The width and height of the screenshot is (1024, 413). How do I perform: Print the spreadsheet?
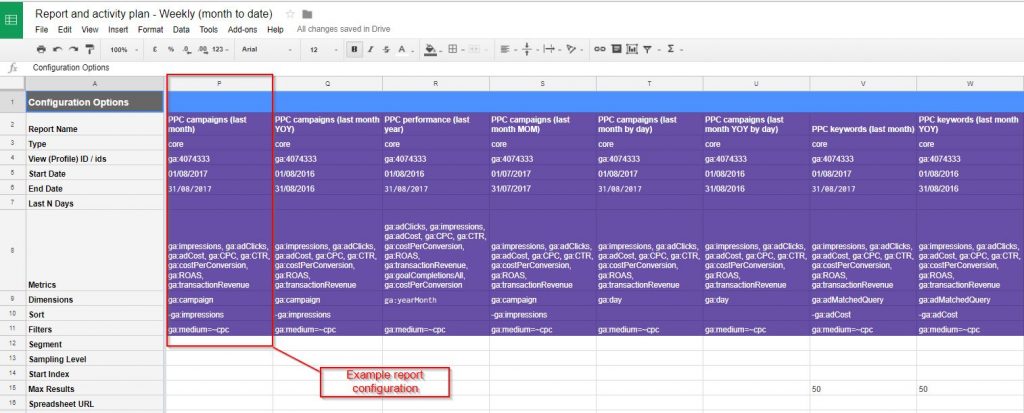pos(41,49)
